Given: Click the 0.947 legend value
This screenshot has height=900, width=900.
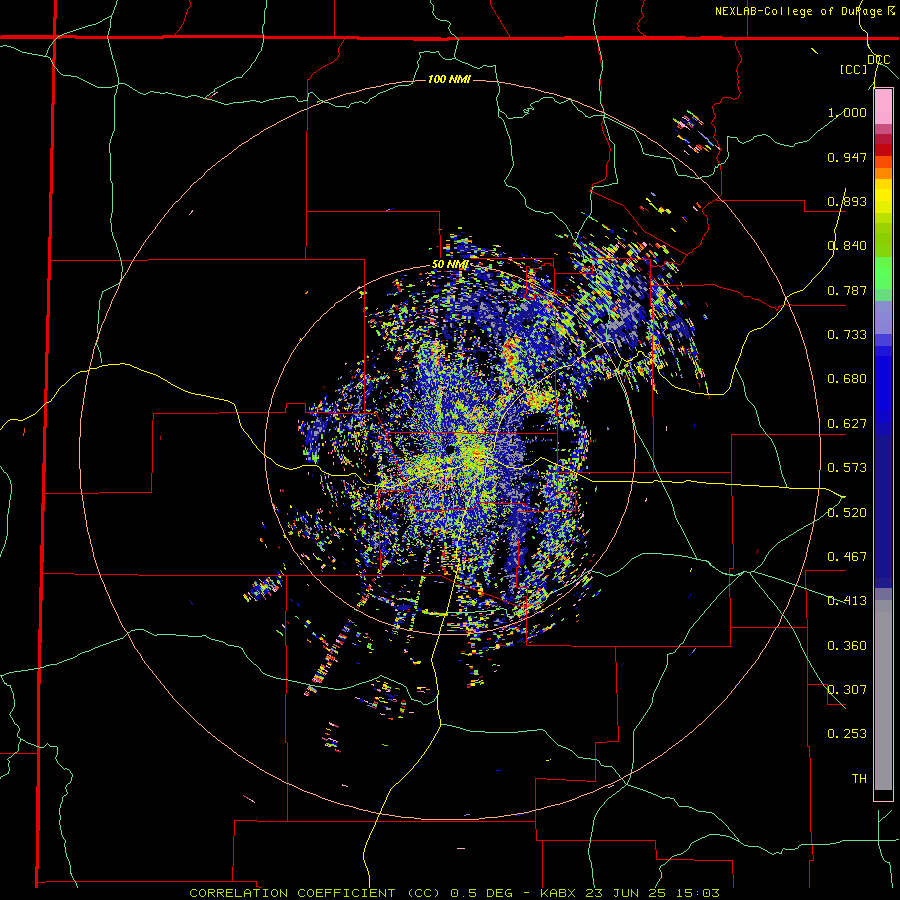Looking at the screenshot, I should coord(847,157).
